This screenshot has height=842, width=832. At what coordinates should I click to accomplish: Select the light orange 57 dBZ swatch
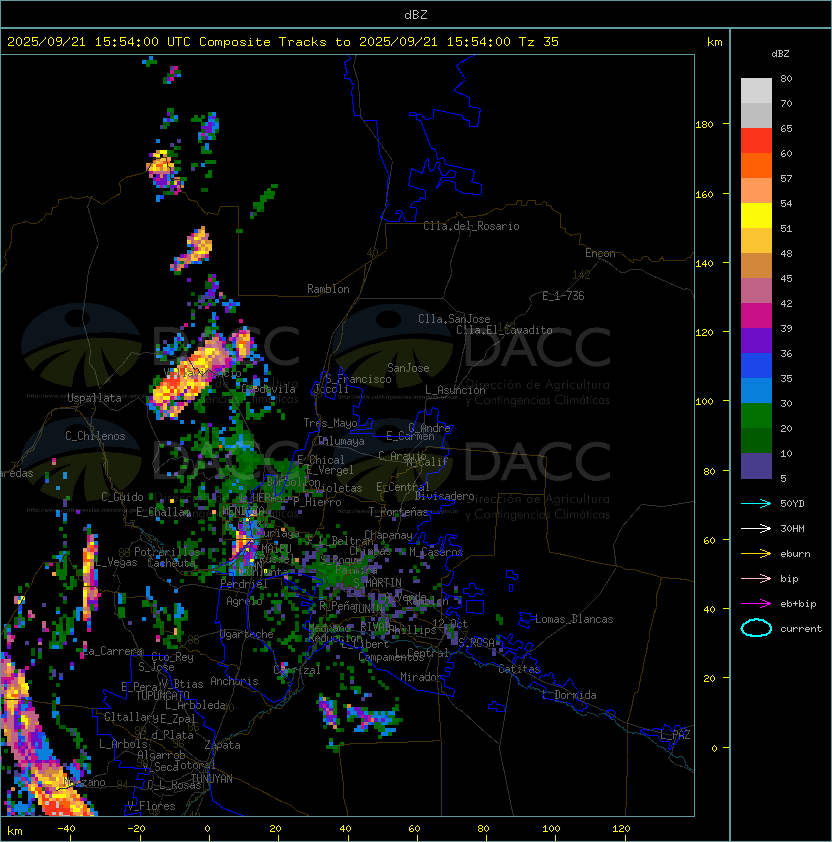(756, 191)
